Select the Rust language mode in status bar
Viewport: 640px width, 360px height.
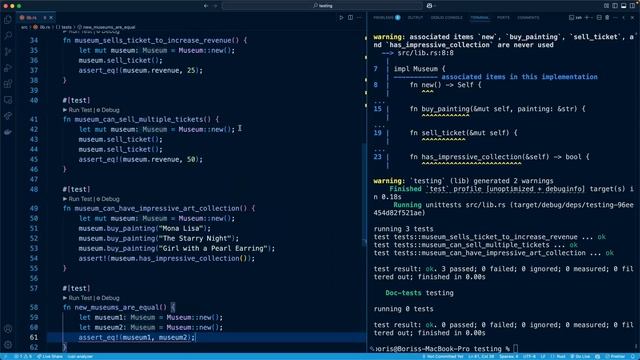coord(559,356)
